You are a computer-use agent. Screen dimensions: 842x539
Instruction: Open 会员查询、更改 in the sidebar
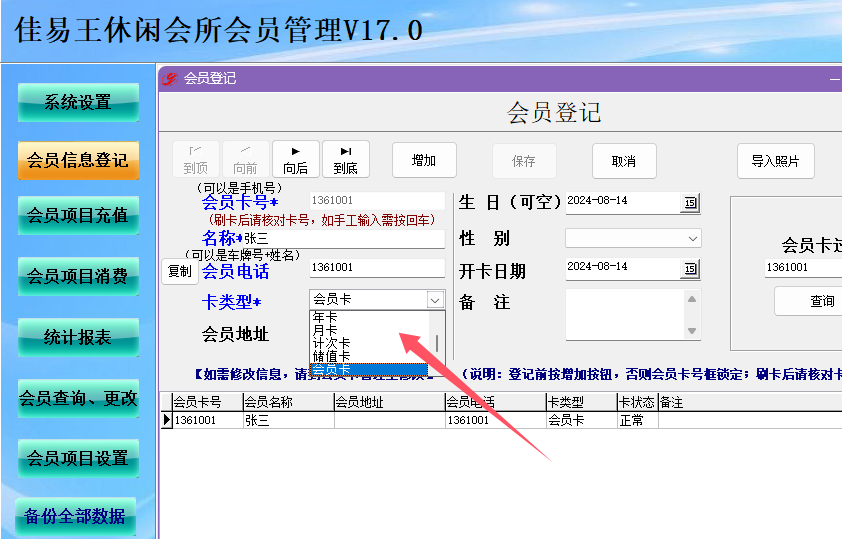[x=78, y=398]
